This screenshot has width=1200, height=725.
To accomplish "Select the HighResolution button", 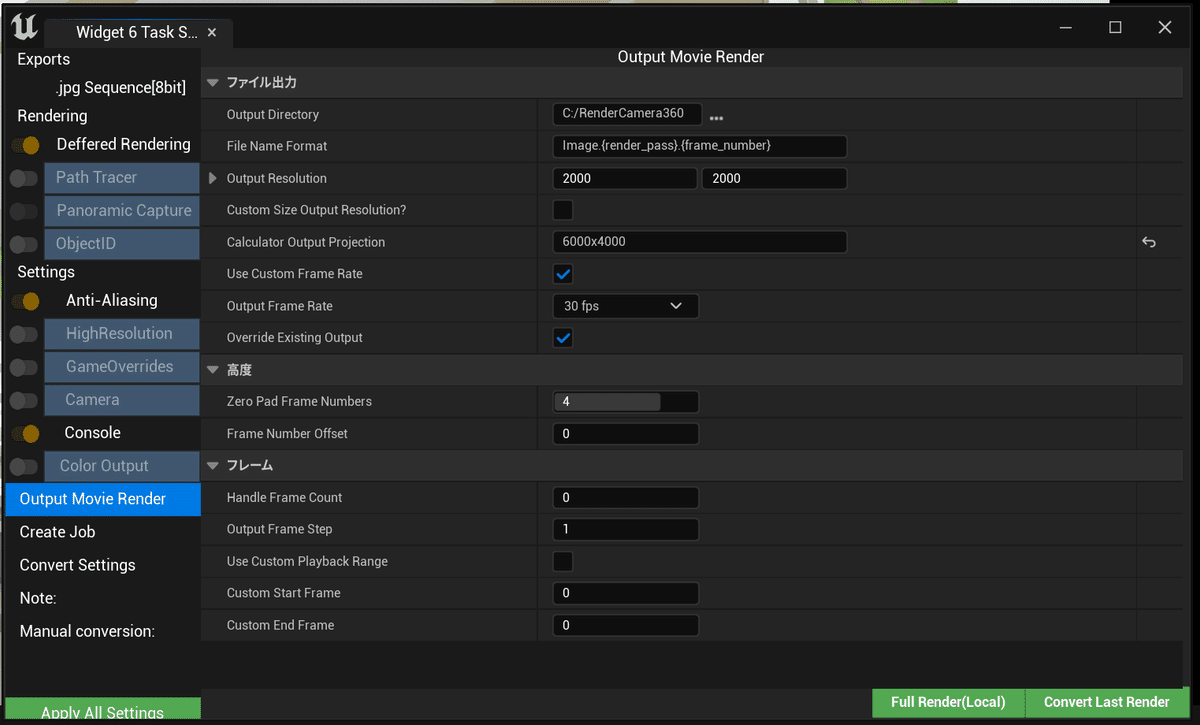I will click(x=122, y=334).
